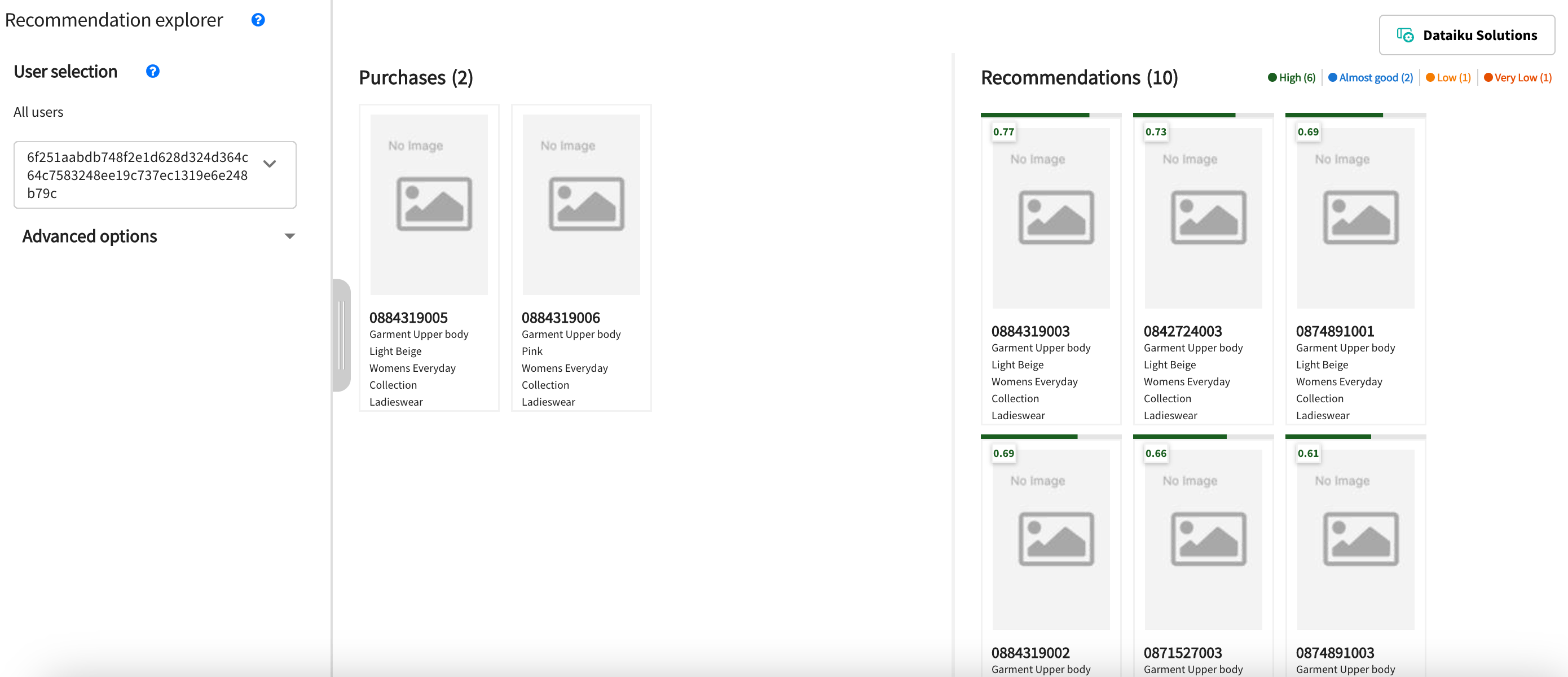Screen dimensions: 1568x677
Task: Click the Dataiku Solutions button
Action: pyautogui.click(x=1466, y=35)
